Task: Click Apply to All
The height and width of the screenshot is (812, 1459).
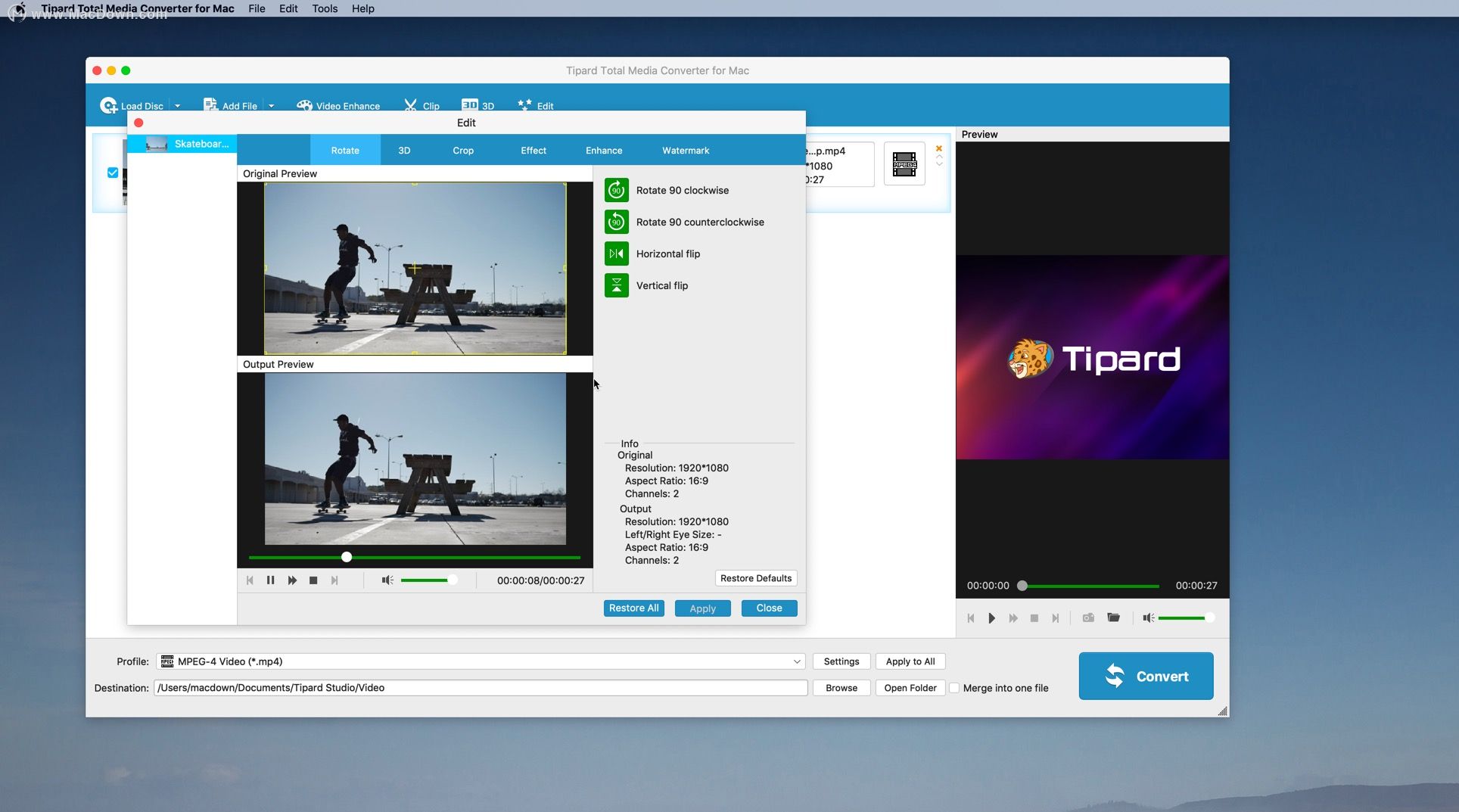Action: coord(910,661)
